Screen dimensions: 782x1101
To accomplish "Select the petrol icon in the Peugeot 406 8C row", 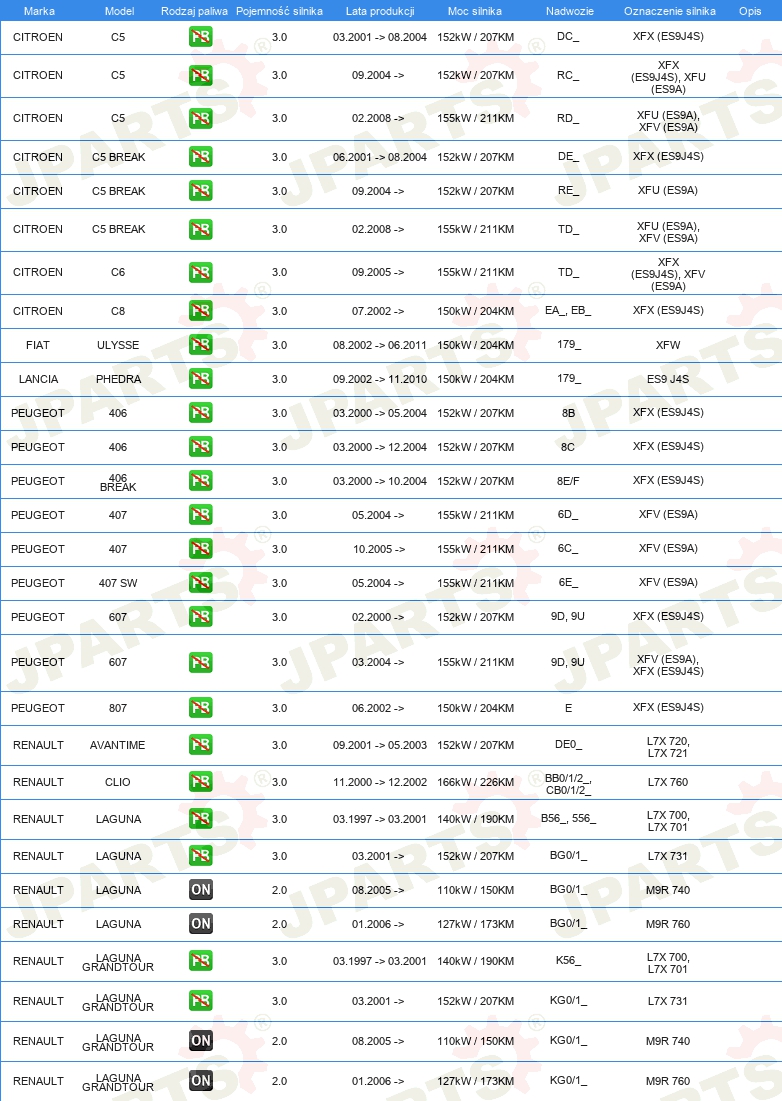I will [x=201, y=447].
